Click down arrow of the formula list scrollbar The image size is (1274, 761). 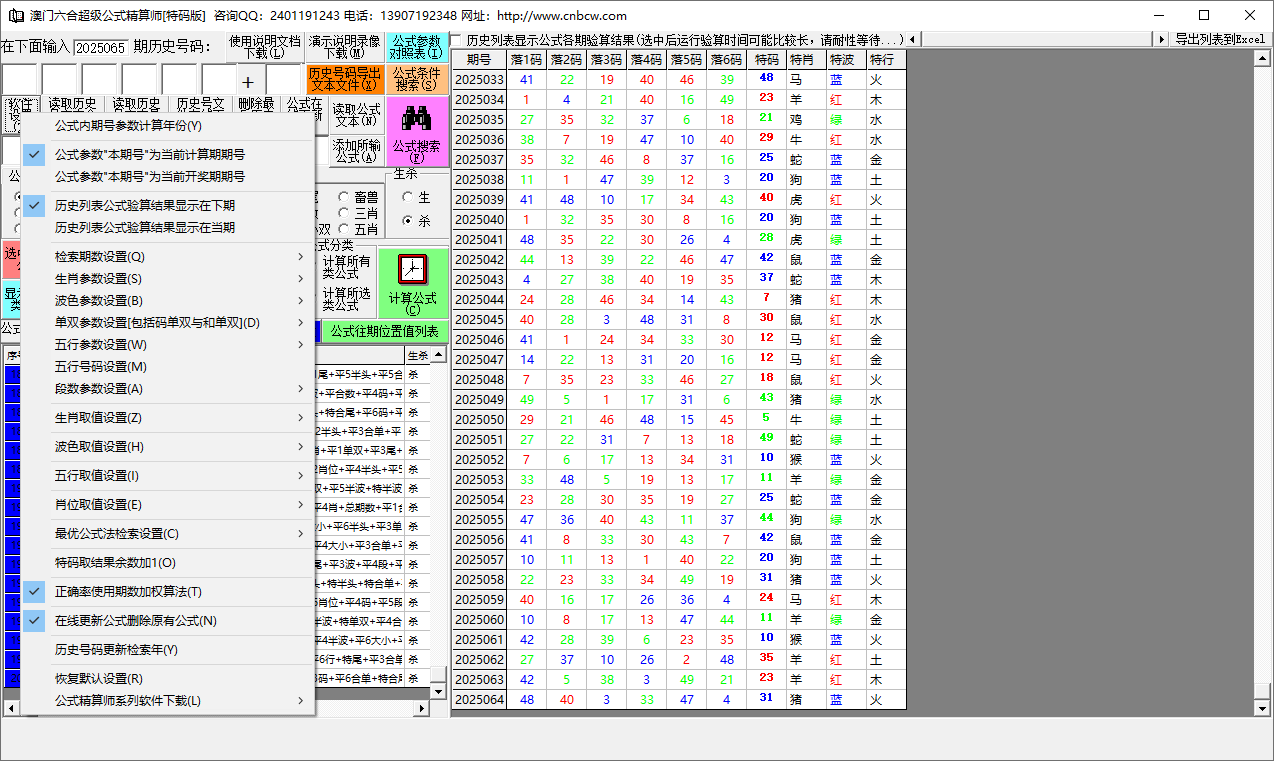[438, 691]
